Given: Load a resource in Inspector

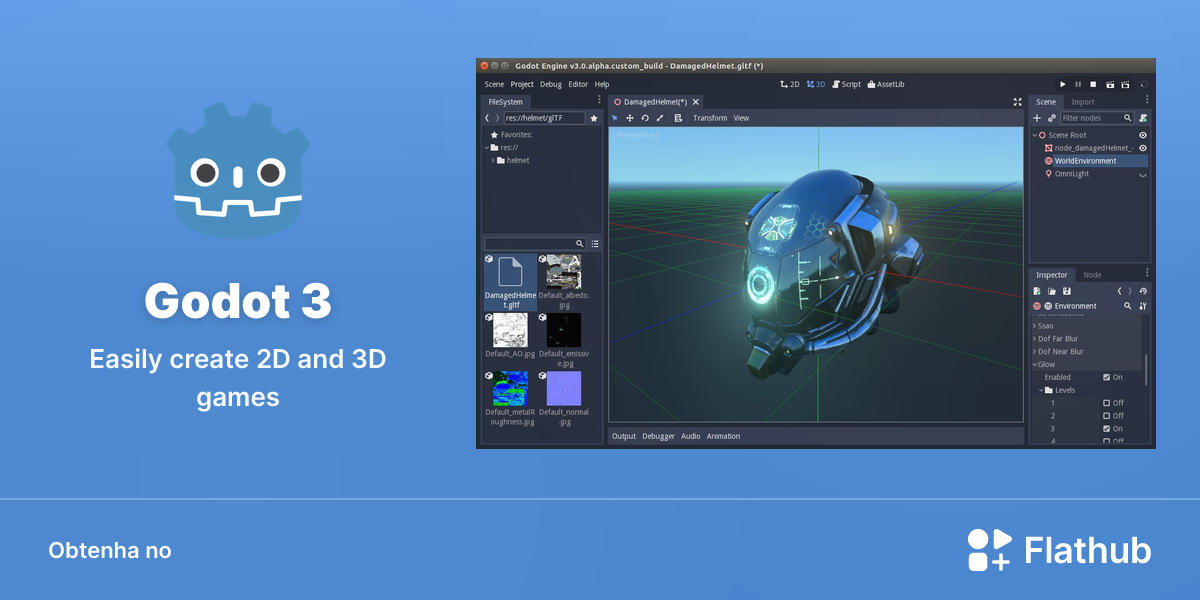Looking at the screenshot, I should pos(1052,291).
